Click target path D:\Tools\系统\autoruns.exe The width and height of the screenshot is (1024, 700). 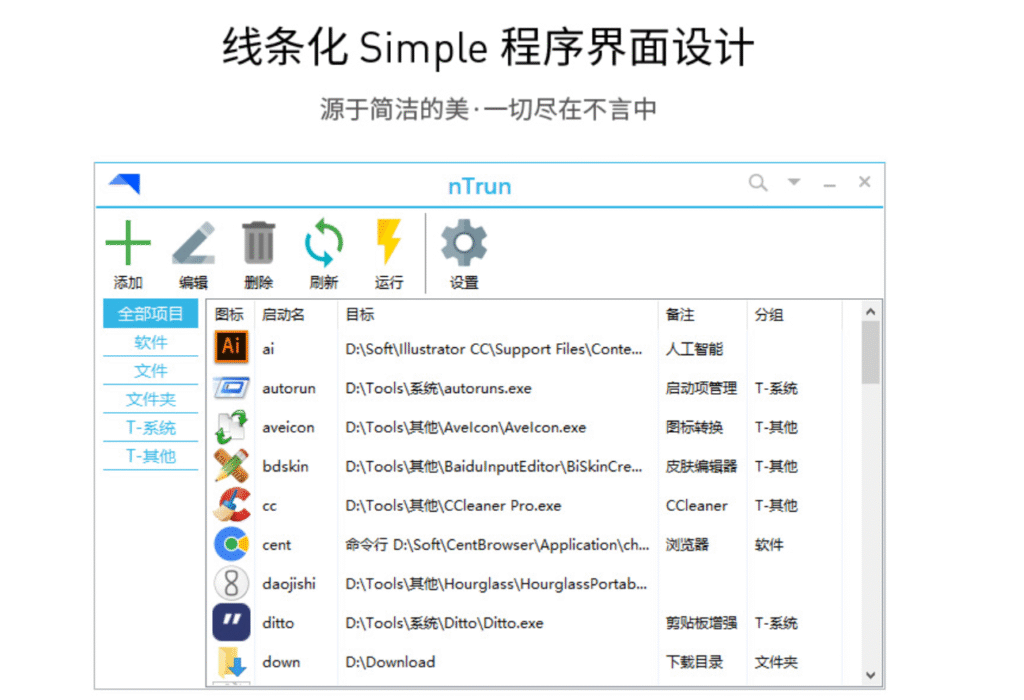click(438, 389)
